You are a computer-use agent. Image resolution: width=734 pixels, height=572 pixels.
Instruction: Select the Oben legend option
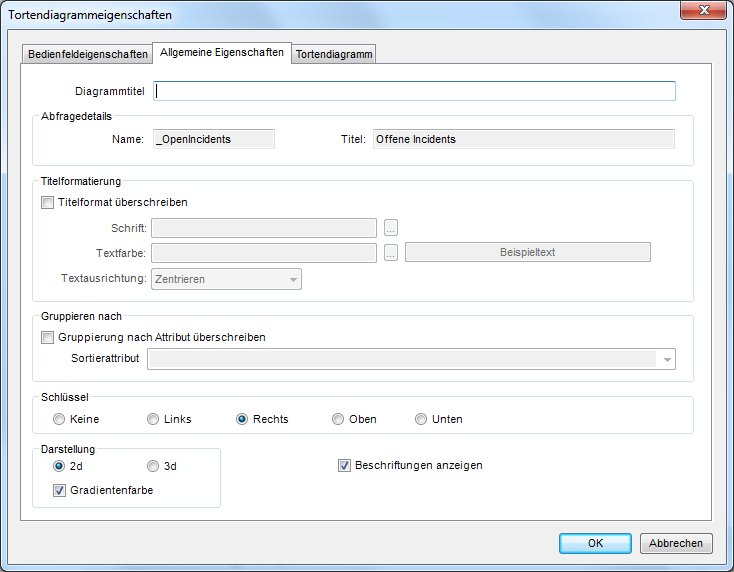(x=338, y=419)
